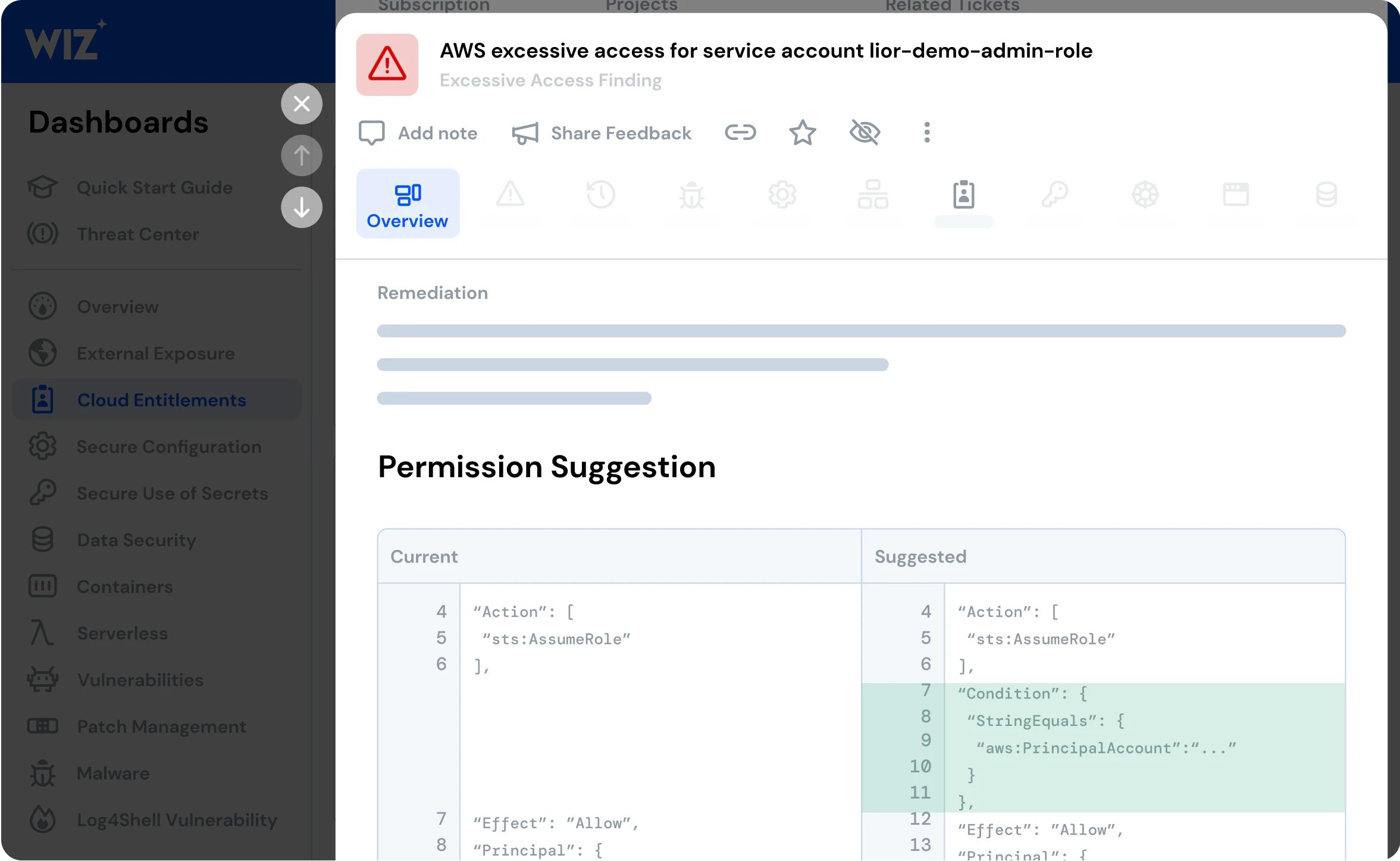Open the warning triangle issues tab
The image size is (1400, 861).
click(x=510, y=195)
